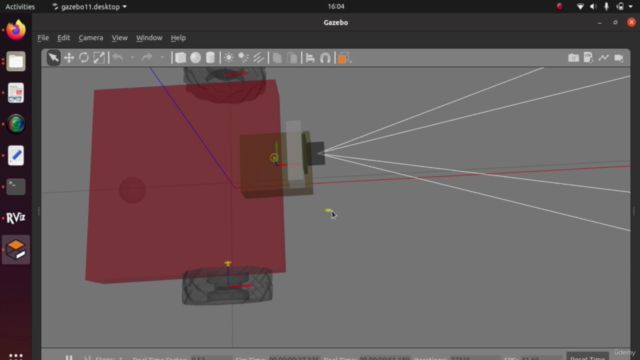Select the arrow selection mode tool
Screen dimensions: 640x360
pyautogui.click(x=53, y=58)
